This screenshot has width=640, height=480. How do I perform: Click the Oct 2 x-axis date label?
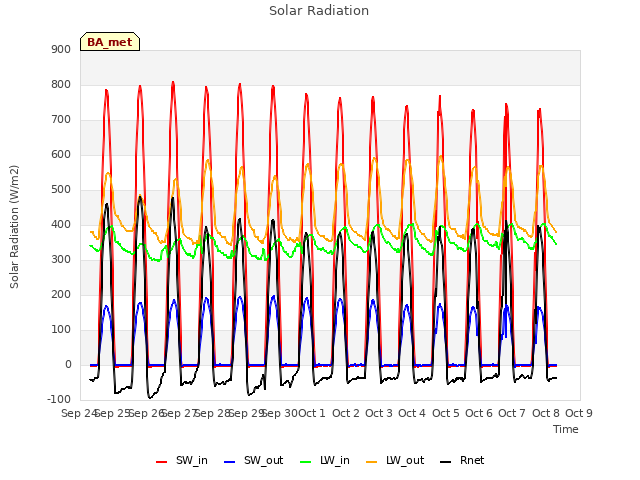click(345, 413)
